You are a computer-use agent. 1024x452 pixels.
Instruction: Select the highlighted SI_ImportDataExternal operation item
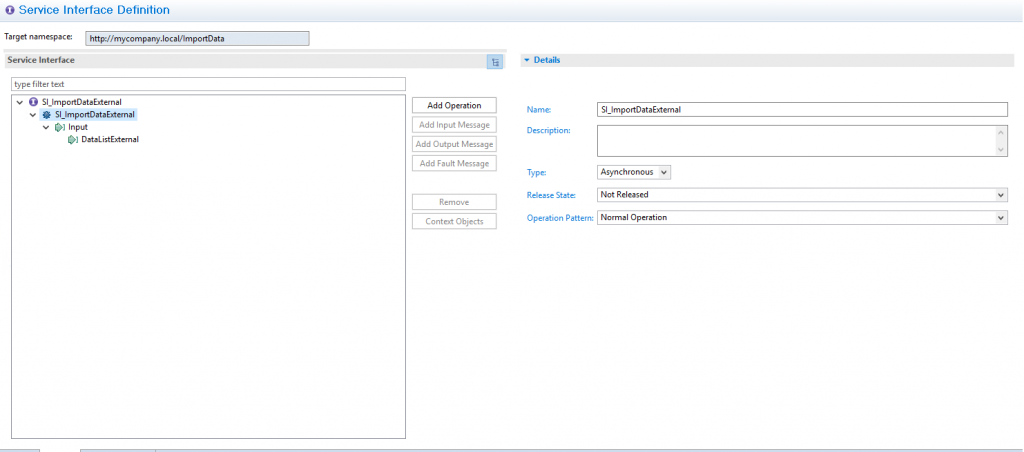[95, 115]
